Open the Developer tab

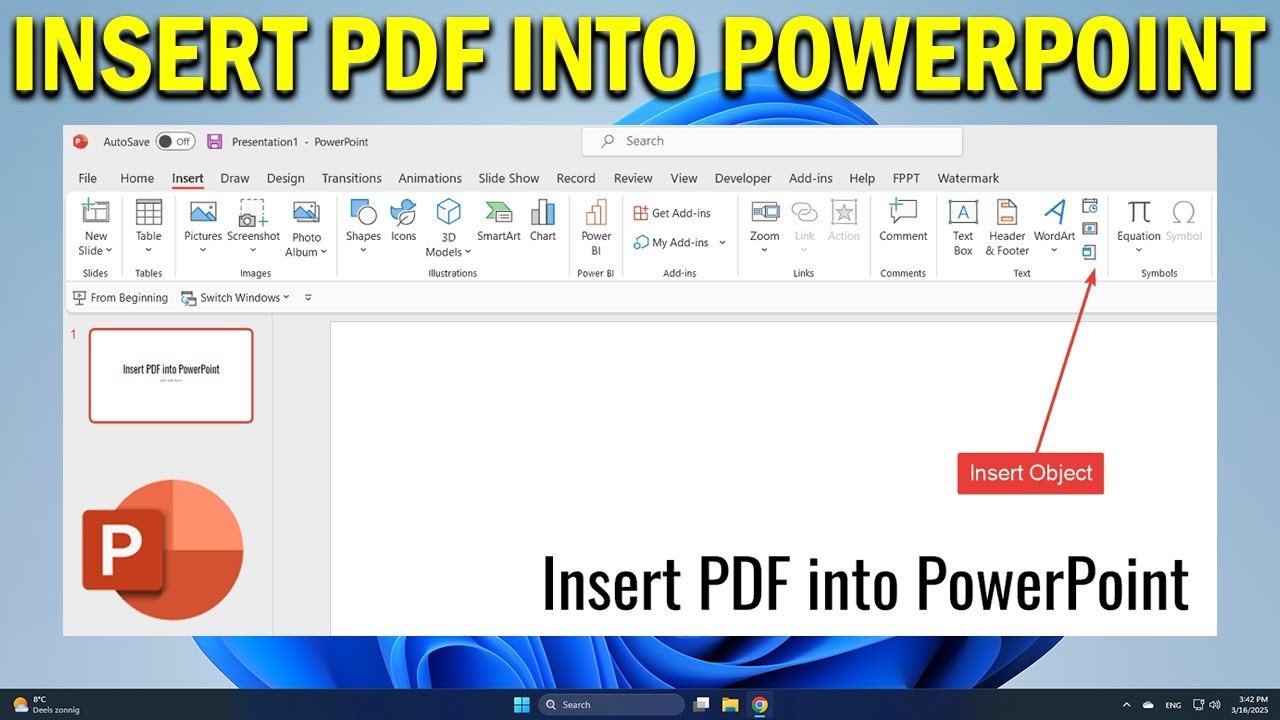click(743, 178)
